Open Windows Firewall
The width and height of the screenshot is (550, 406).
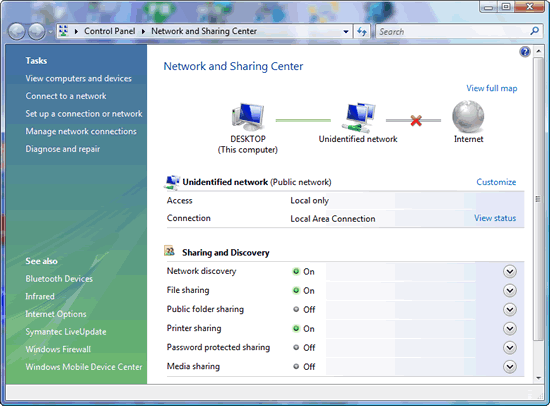[58, 349]
